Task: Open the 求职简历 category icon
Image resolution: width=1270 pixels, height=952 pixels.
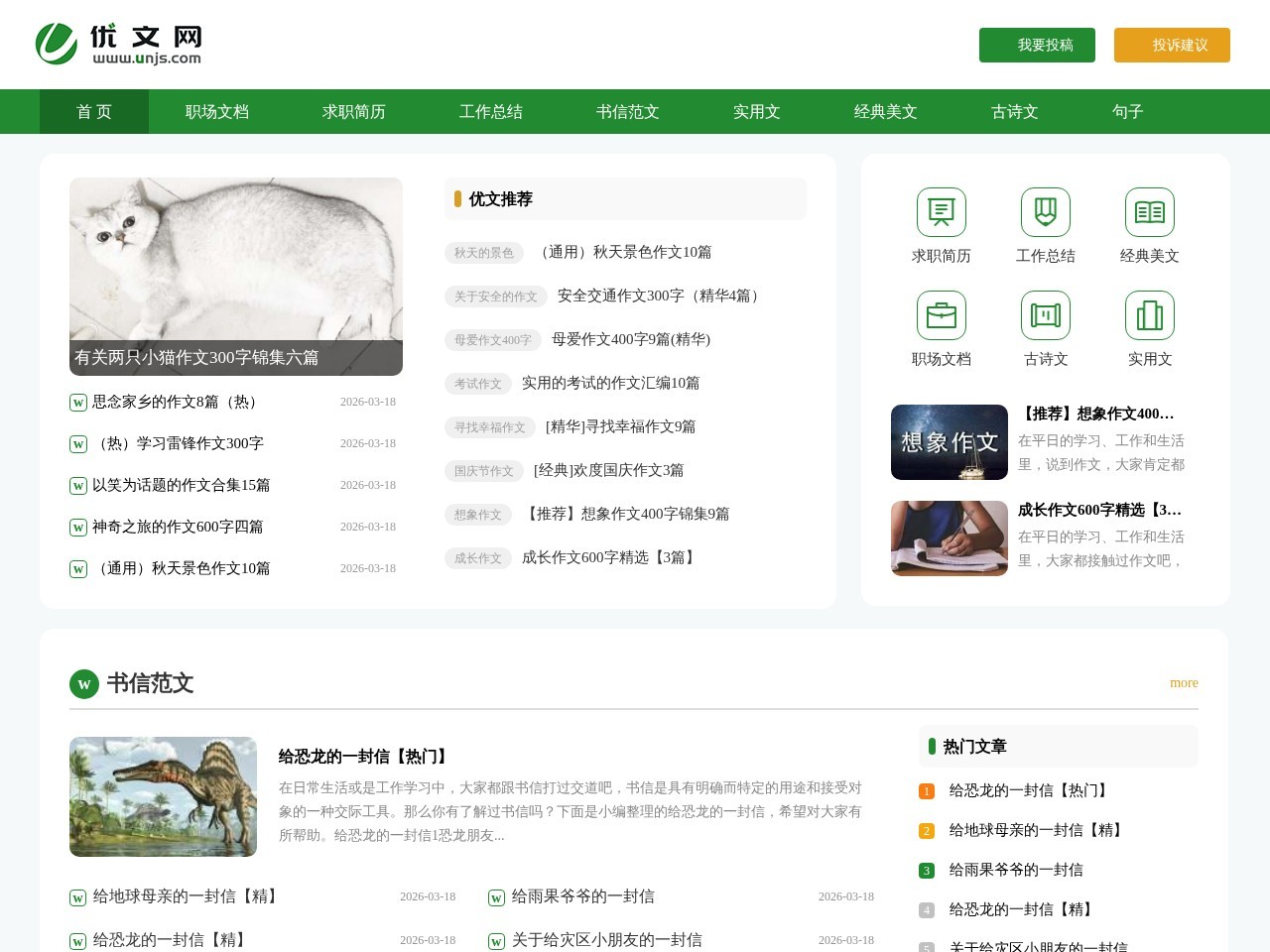Action: pyautogui.click(x=940, y=211)
